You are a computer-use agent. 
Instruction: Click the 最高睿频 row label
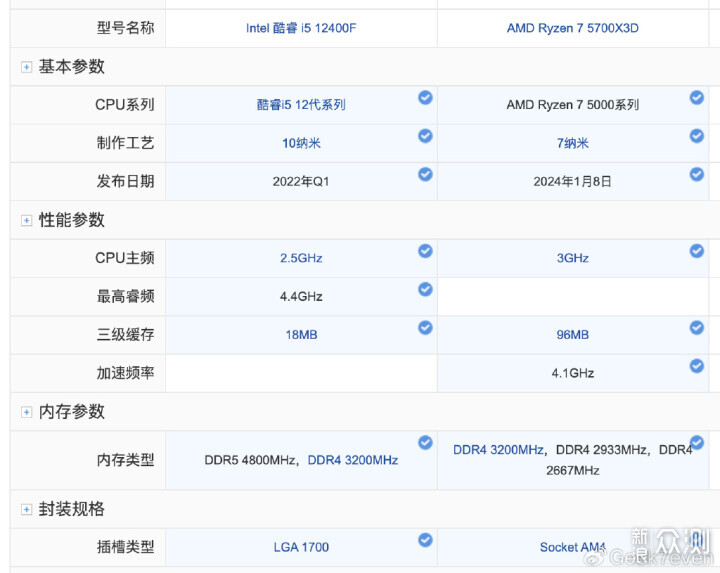click(x=125, y=297)
